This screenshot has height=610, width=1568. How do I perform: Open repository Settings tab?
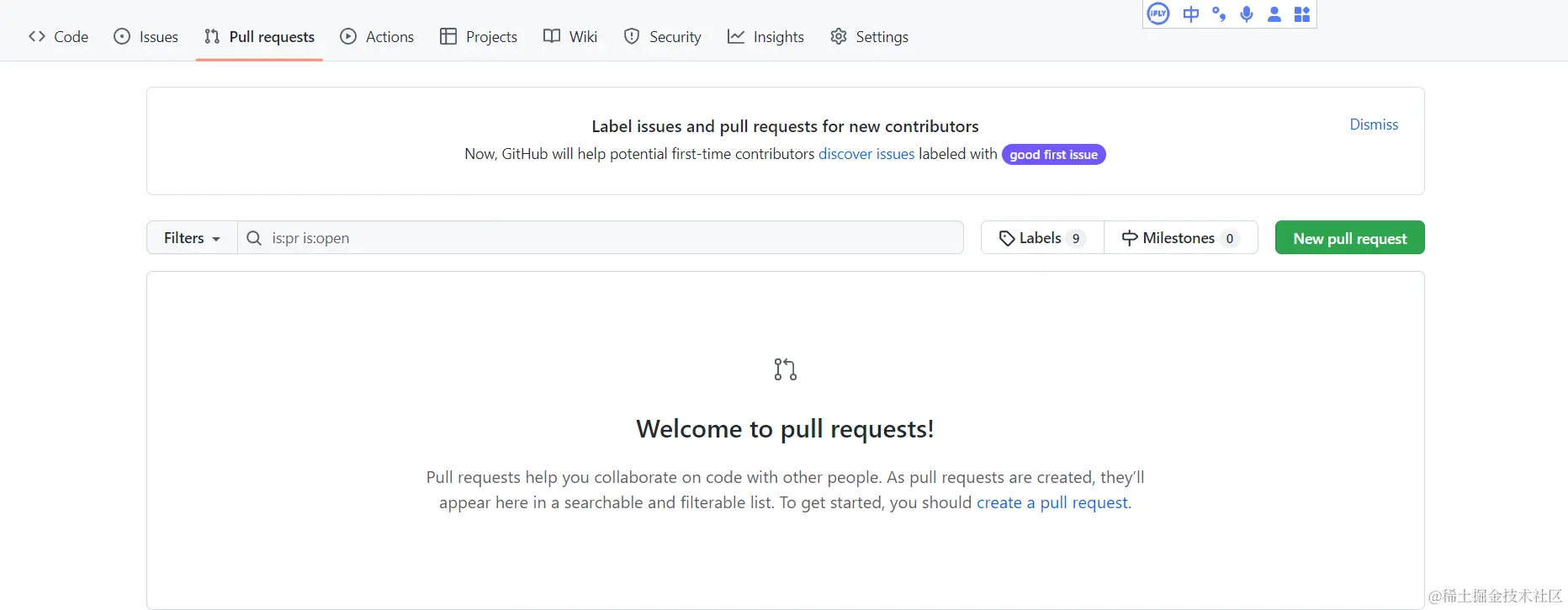(x=869, y=37)
